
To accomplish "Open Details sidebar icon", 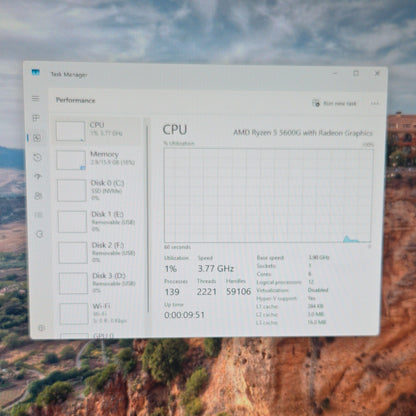I will point(39,215).
